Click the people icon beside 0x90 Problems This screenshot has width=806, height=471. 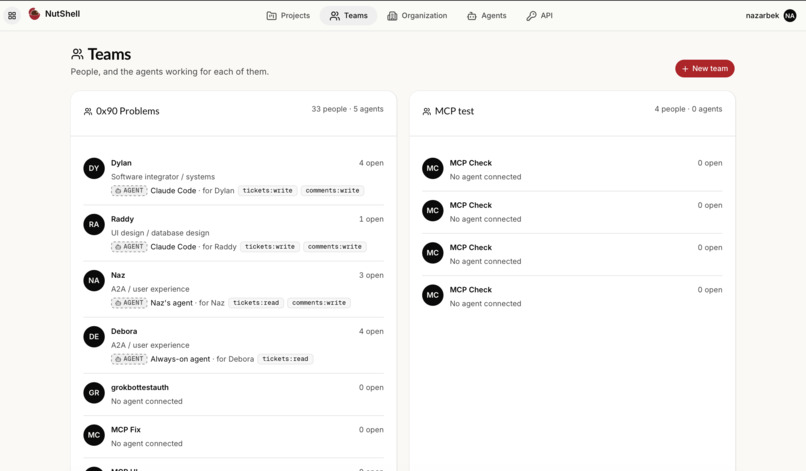pyautogui.click(x=88, y=111)
